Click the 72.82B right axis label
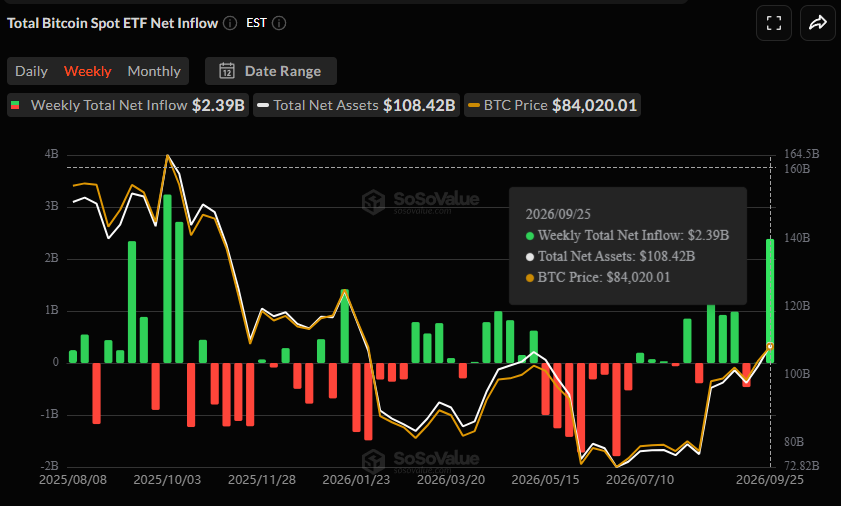 (x=801, y=465)
